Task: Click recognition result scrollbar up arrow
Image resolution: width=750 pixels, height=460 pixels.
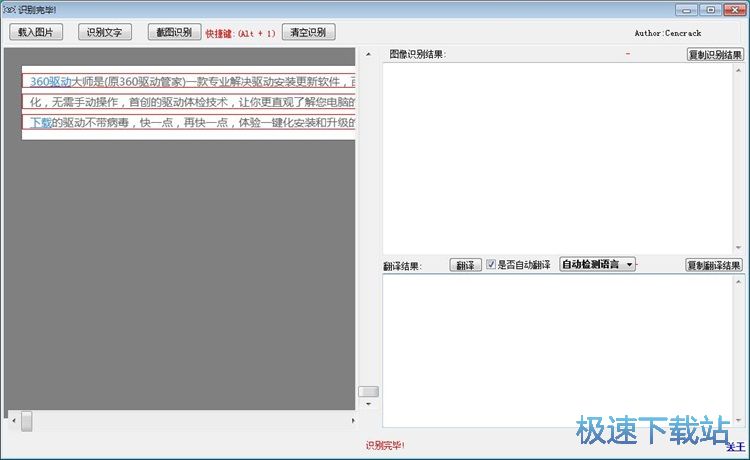Action: (x=739, y=70)
